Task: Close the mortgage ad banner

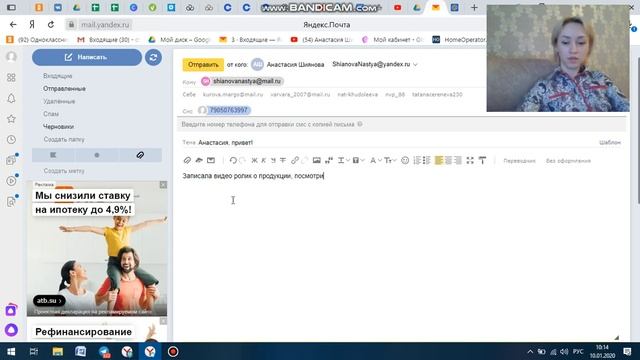Action: [x=163, y=185]
